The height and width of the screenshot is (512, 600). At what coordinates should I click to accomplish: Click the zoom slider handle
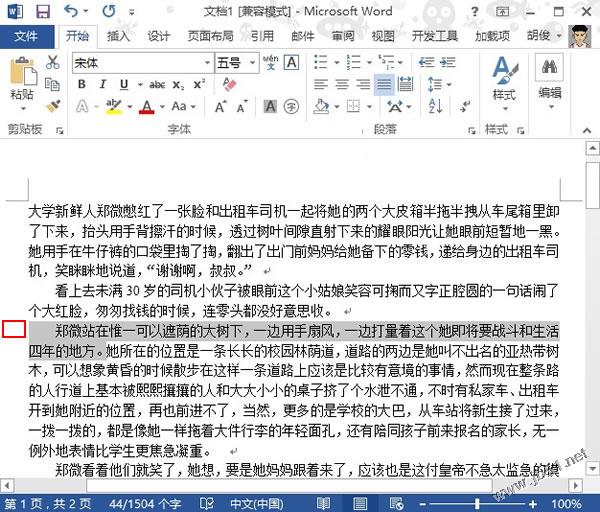(x=477, y=504)
